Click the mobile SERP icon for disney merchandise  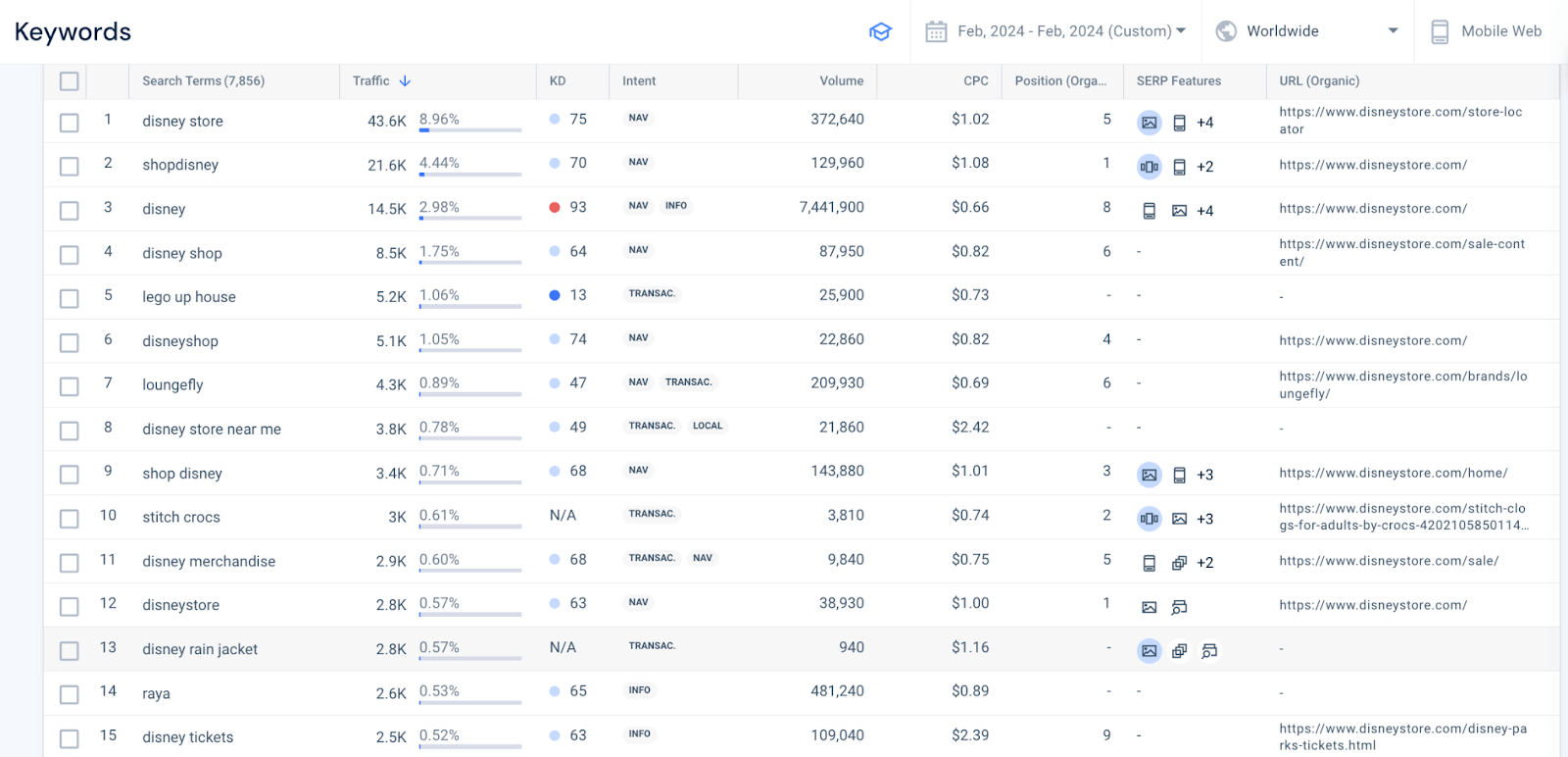click(1150, 563)
